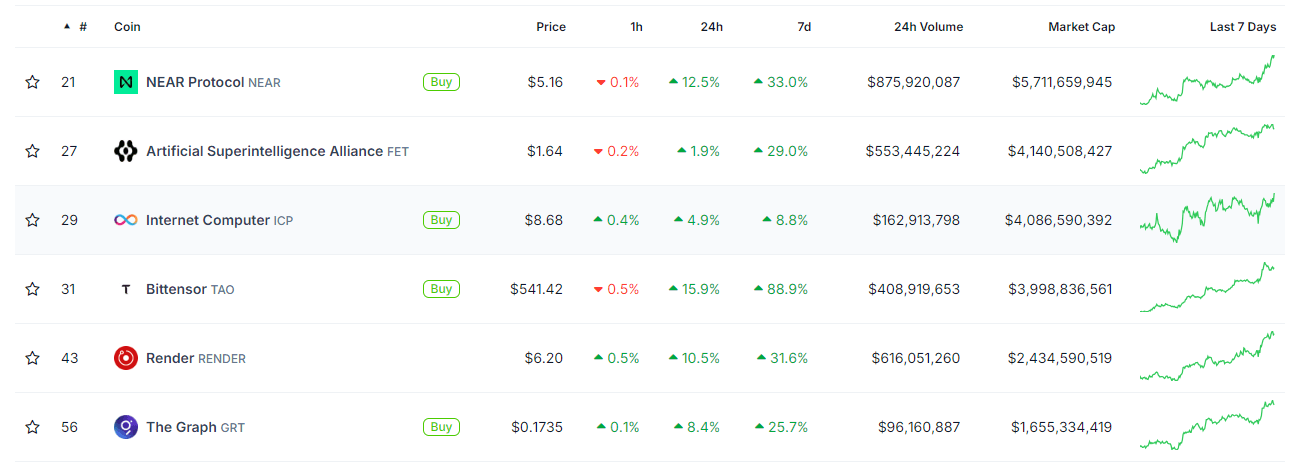Sort the table by Market Cap

[1081, 27]
